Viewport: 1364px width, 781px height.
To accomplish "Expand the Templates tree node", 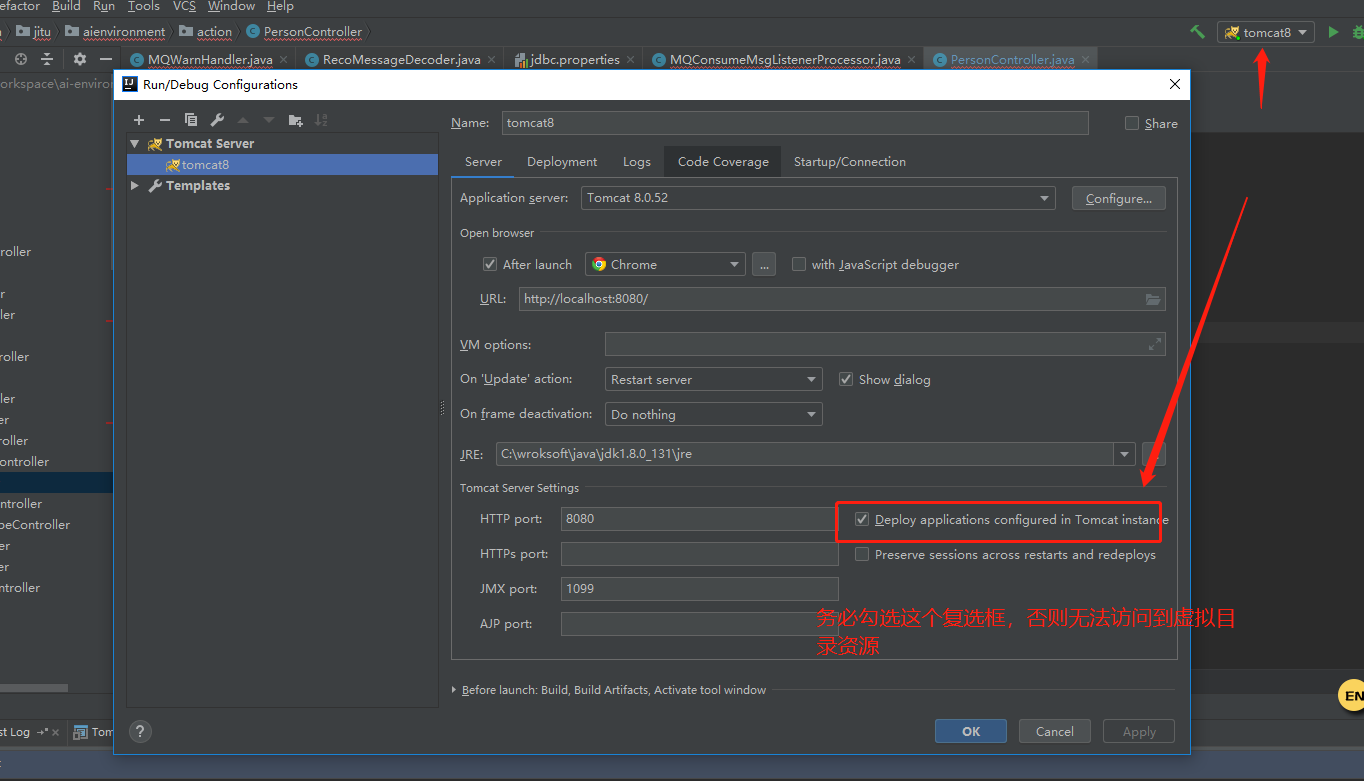I will [x=134, y=186].
